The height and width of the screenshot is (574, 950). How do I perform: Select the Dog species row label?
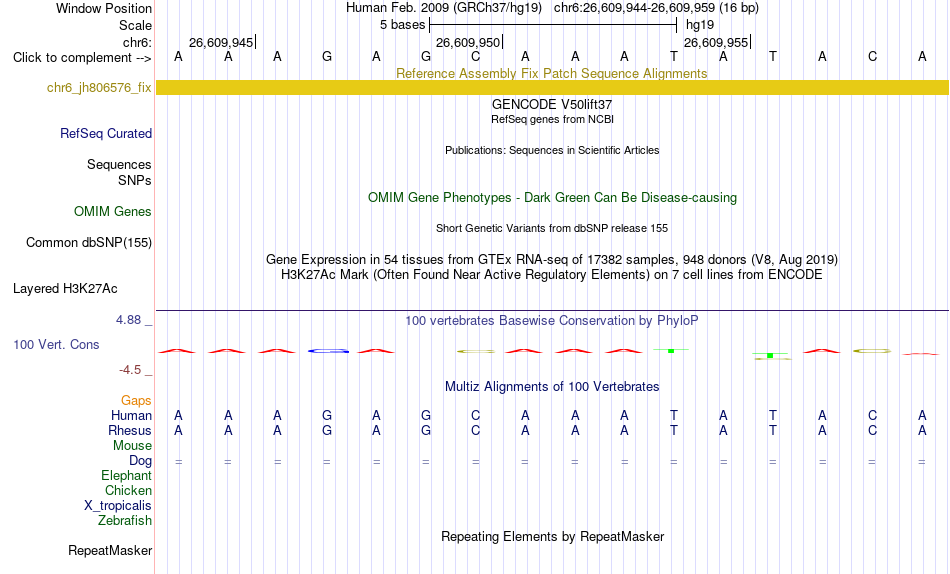(x=140, y=461)
